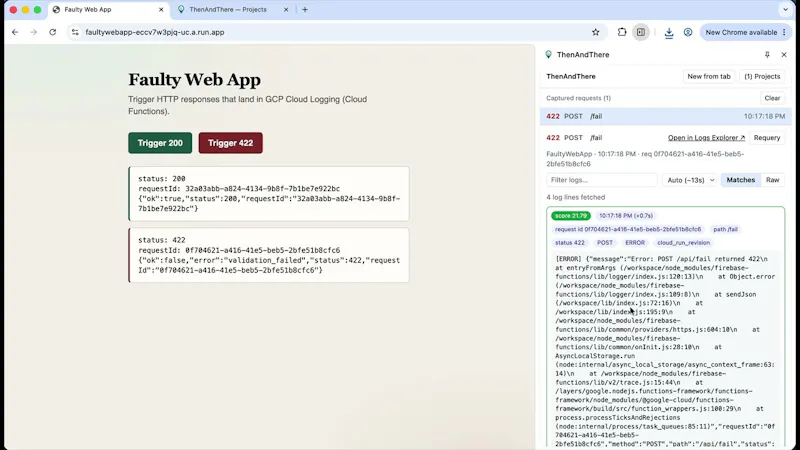The height and width of the screenshot is (450, 800).
Task: Open the Auto (~13s) time range dropdown
Action: [x=691, y=180]
